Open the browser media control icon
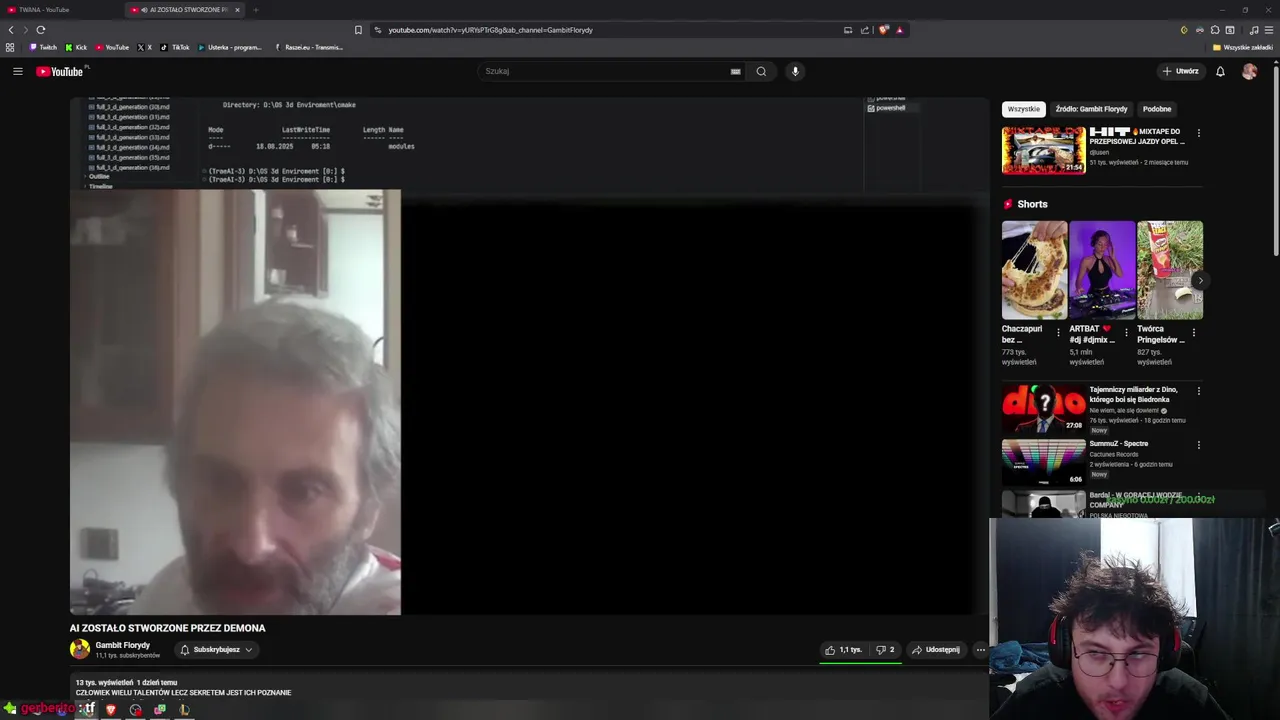 point(1254,30)
